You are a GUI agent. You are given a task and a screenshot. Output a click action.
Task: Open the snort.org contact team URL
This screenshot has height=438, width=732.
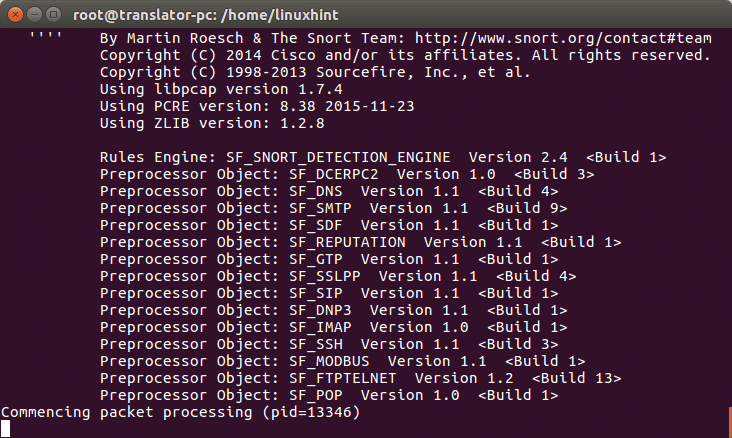(563, 39)
